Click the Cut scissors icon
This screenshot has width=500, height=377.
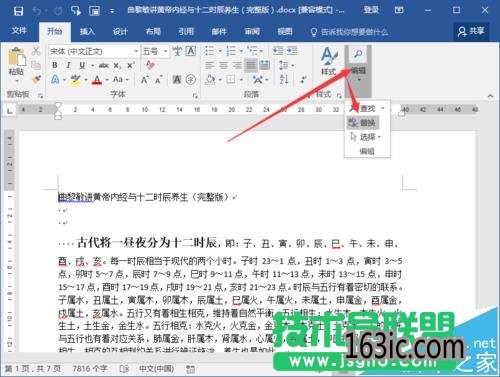(36, 51)
